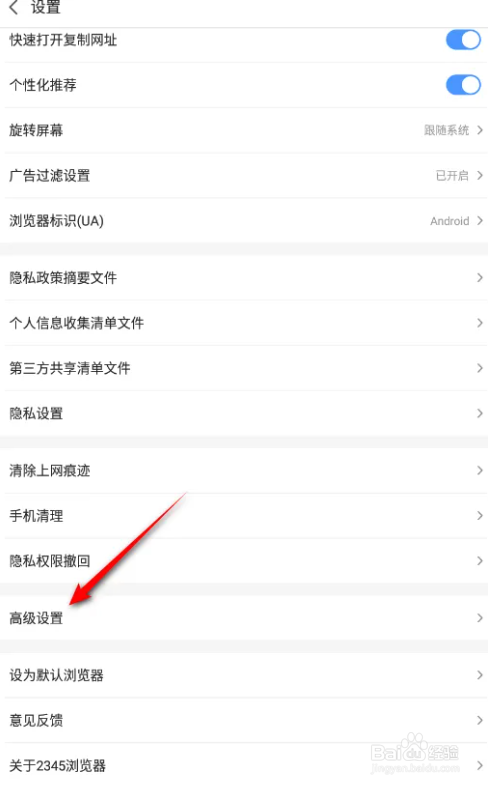Disable the 个性化推荐 switch

point(463,85)
